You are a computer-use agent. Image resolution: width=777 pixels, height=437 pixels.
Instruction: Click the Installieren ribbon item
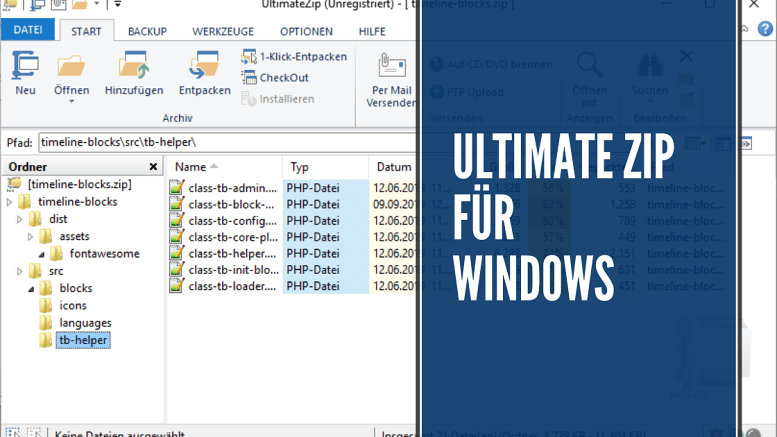278,99
